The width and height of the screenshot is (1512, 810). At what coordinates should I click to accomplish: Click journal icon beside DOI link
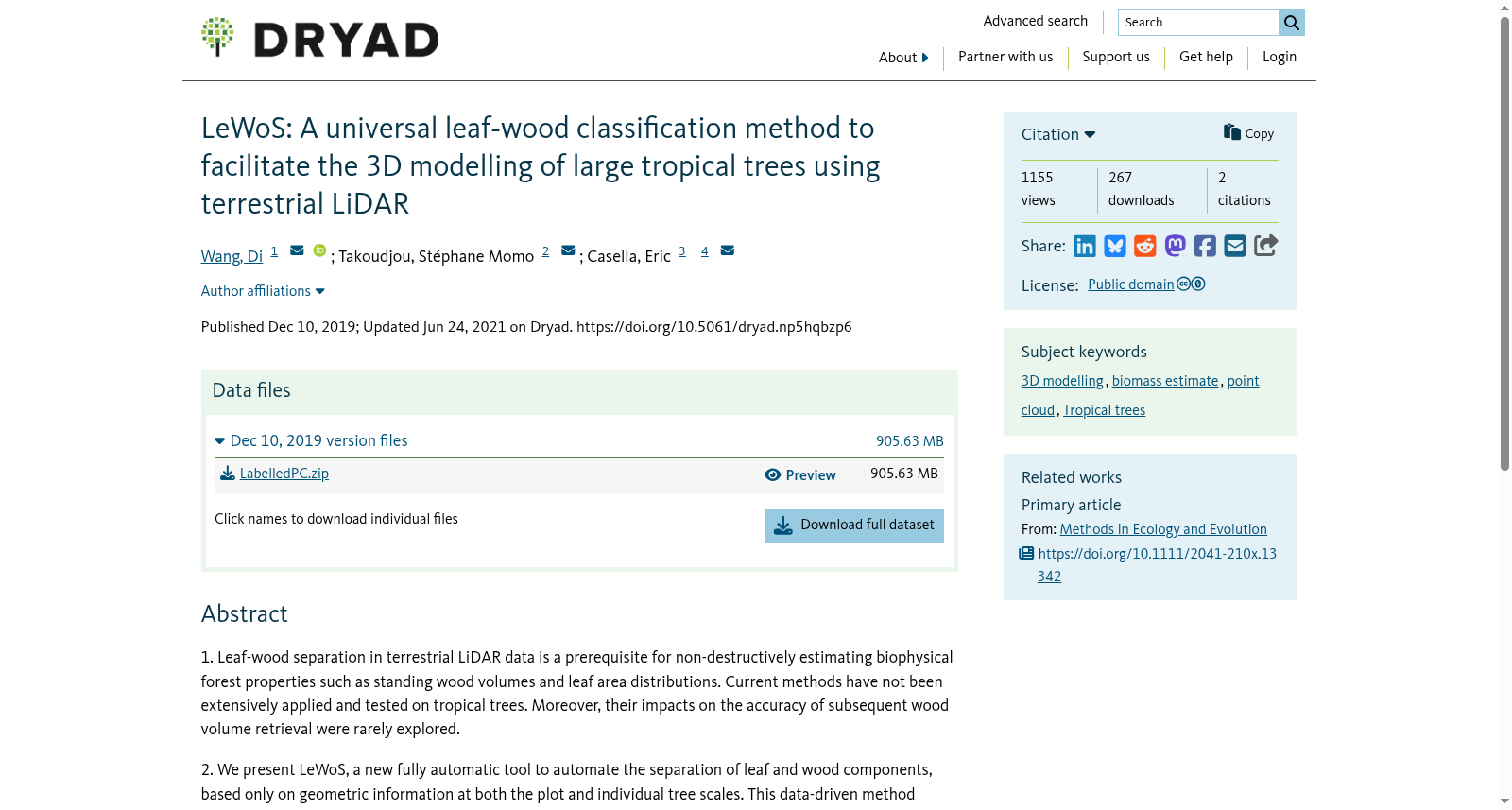pyautogui.click(x=1026, y=554)
